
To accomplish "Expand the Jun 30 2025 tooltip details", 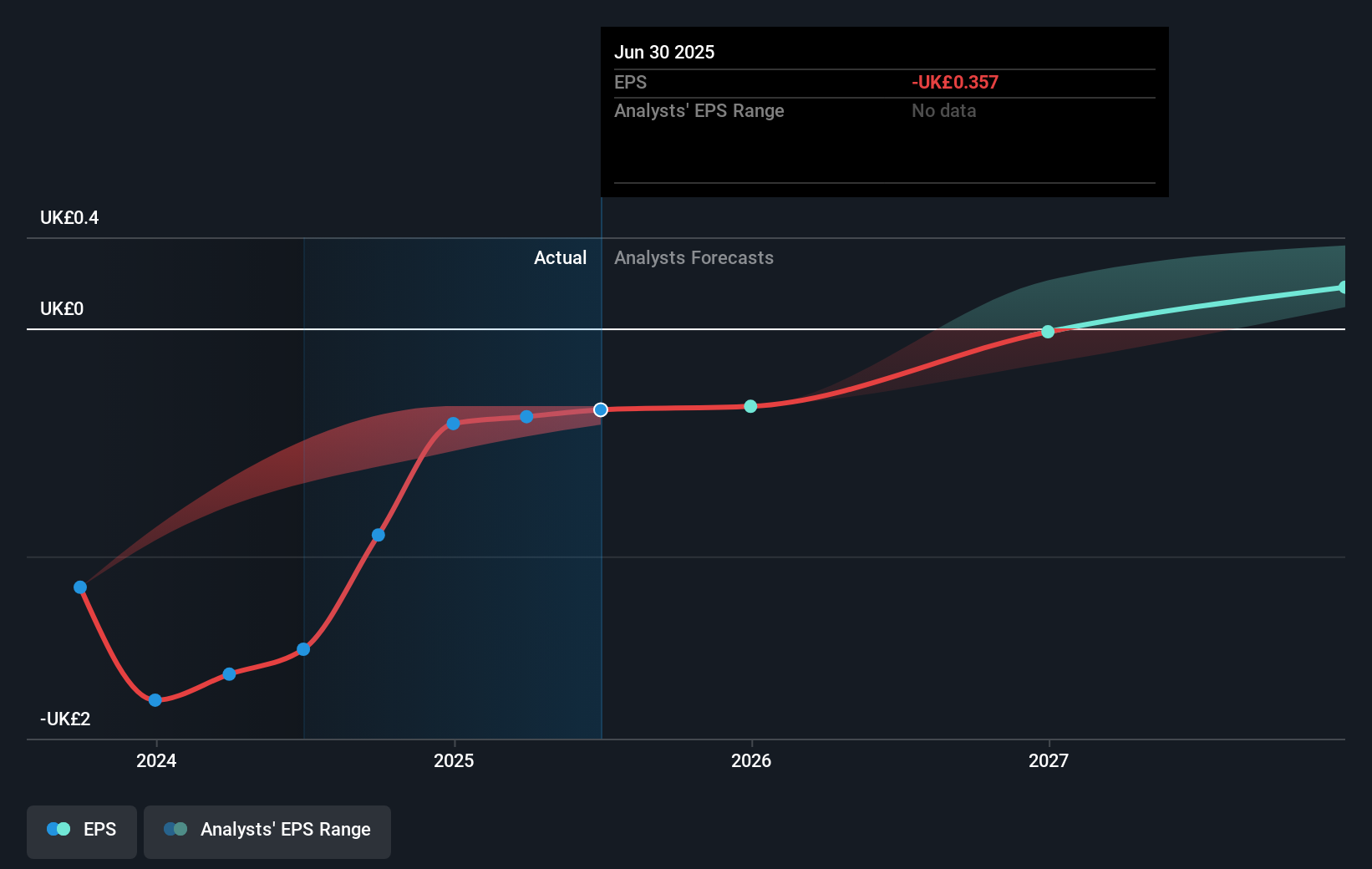I will [664, 52].
